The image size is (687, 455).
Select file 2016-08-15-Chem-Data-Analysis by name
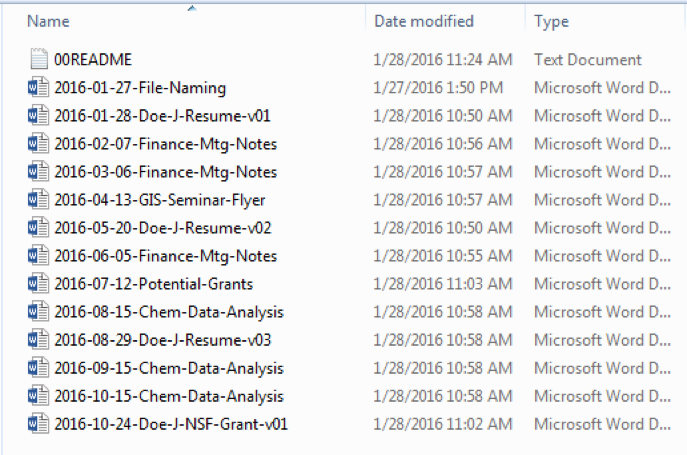(x=168, y=312)
